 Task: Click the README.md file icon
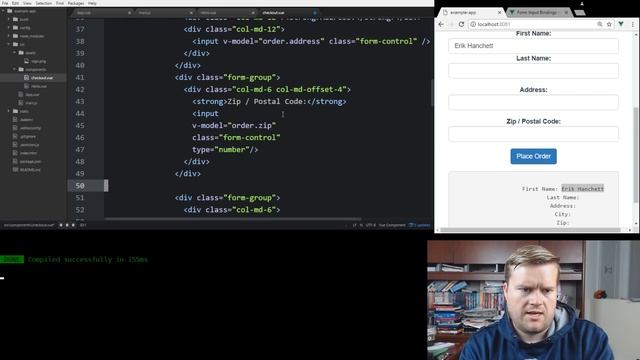point(15,170)
